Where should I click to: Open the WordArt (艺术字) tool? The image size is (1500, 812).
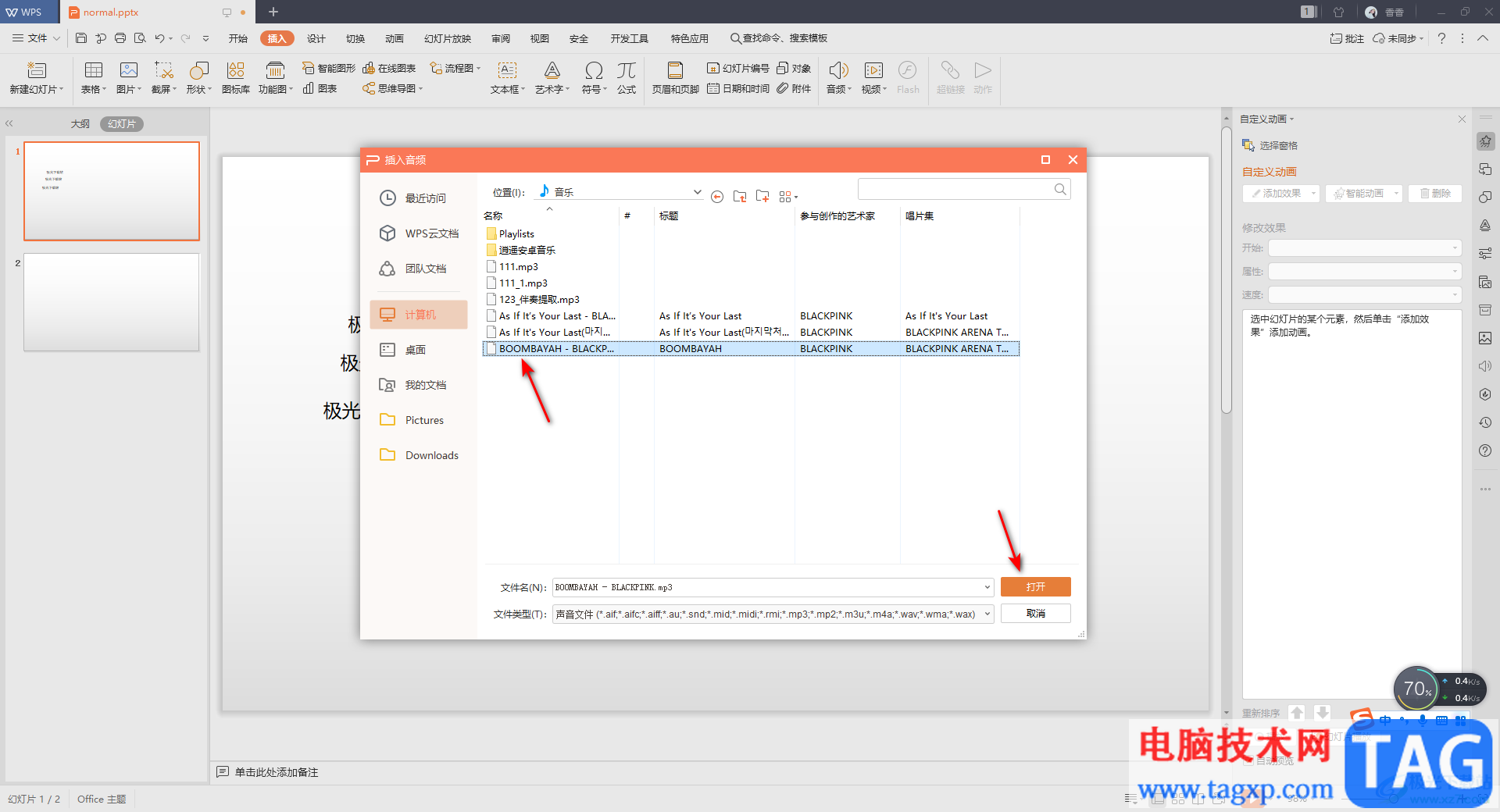[x=552, y=78]
